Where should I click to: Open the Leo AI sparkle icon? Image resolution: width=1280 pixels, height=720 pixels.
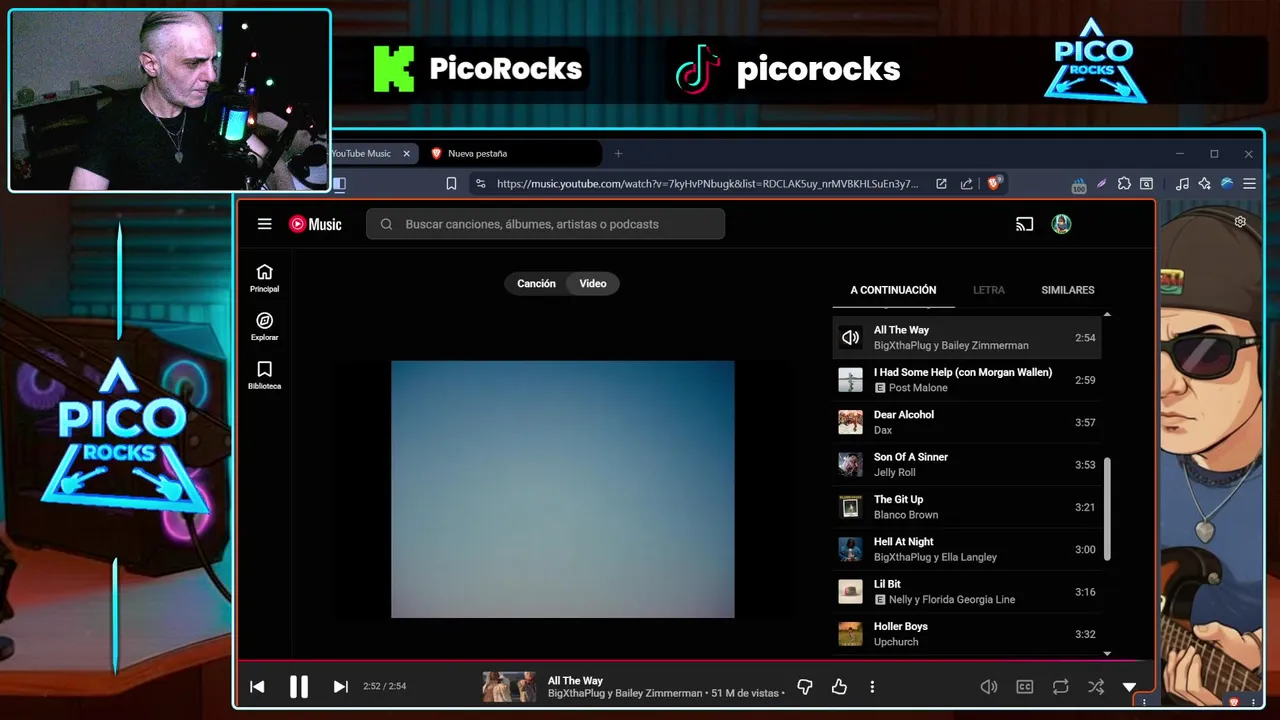tap(1204, 184)
